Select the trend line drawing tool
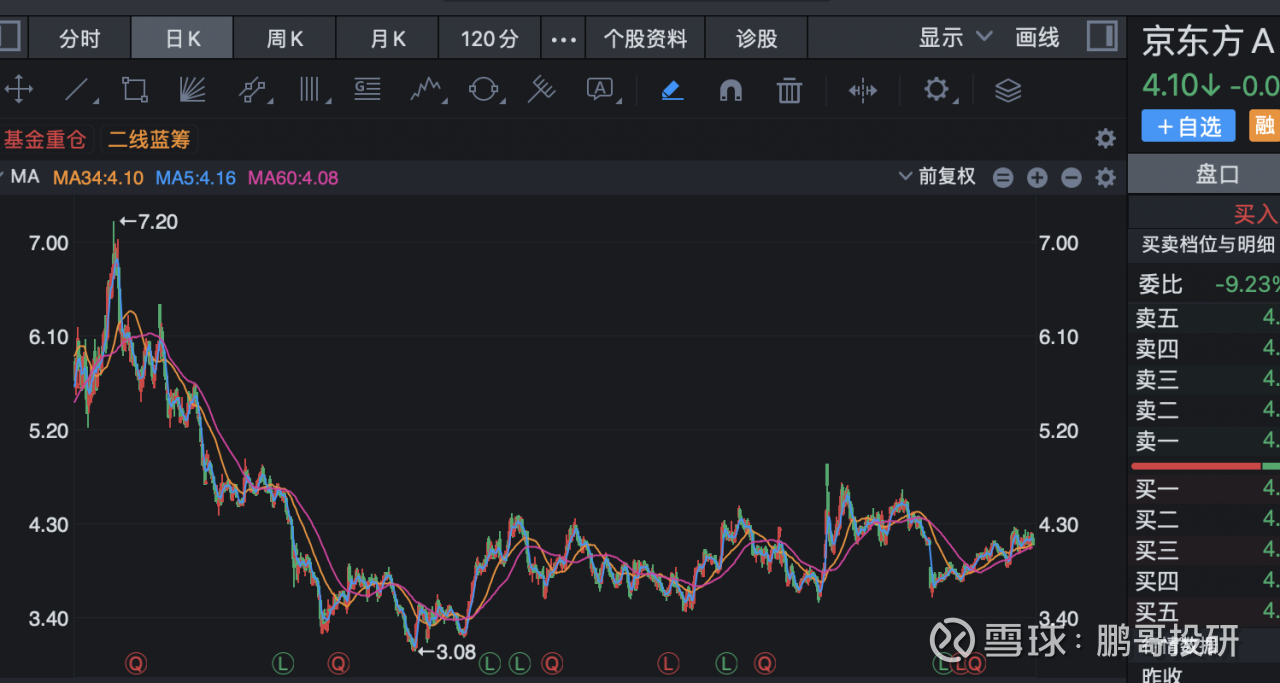1280x683 pixels. point(78,91)
